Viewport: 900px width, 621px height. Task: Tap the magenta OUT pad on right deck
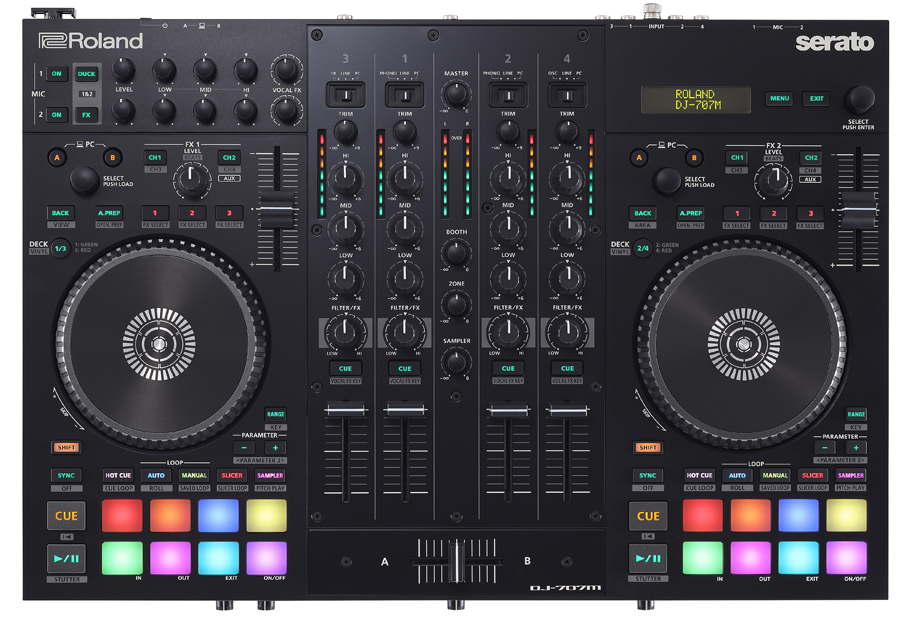point(751,557)
